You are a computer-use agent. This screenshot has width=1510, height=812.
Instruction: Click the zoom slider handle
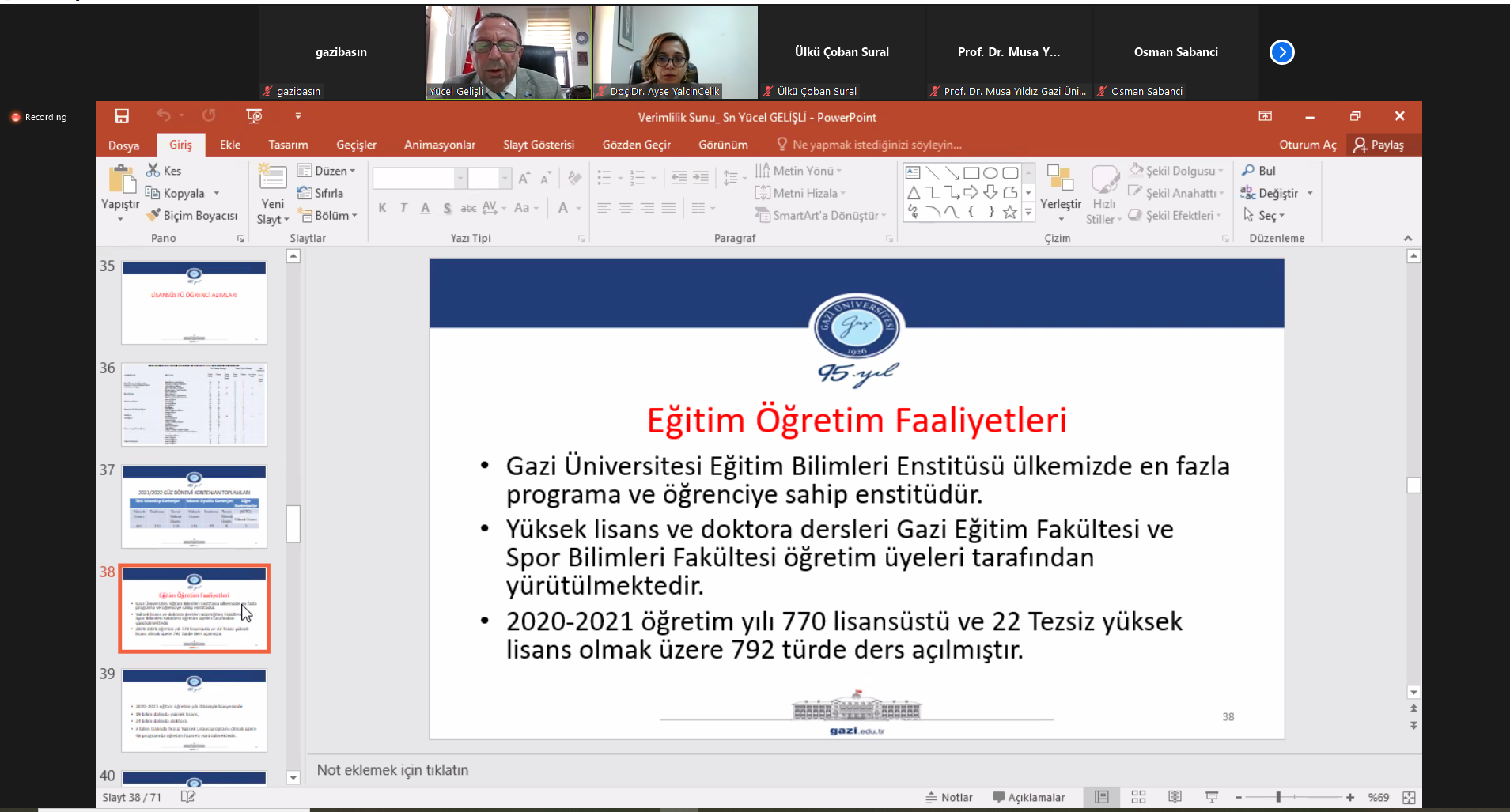tap(1278, 797)
